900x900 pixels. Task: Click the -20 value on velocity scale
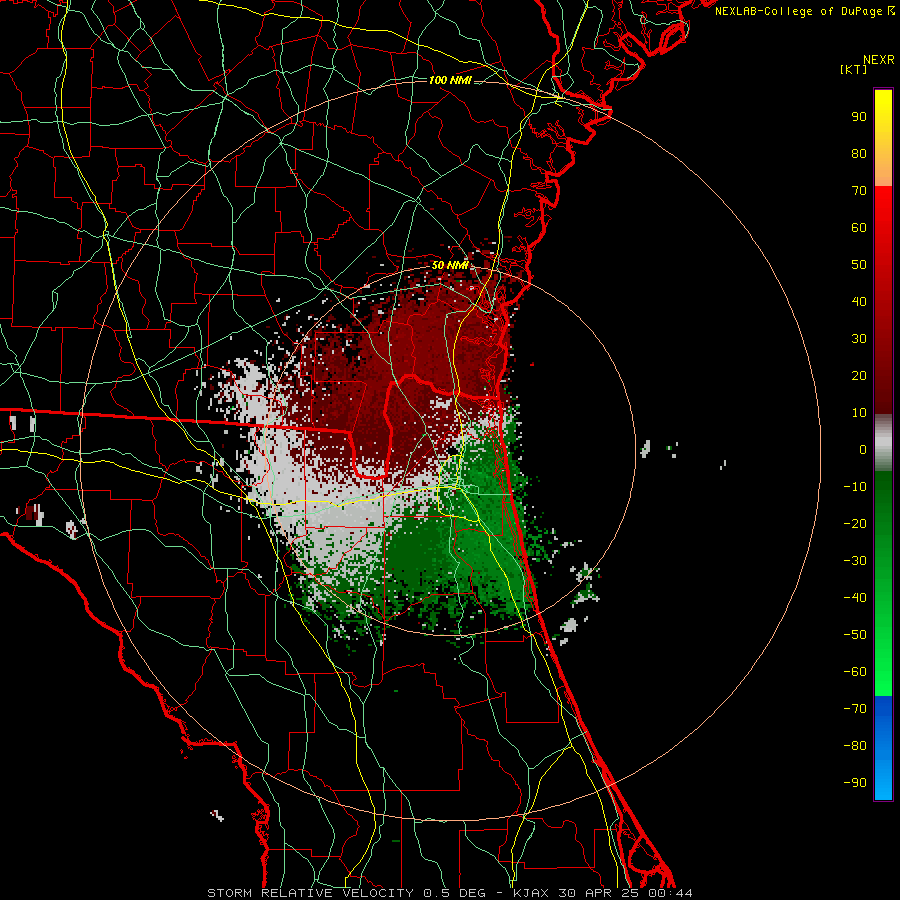(855, 523)
